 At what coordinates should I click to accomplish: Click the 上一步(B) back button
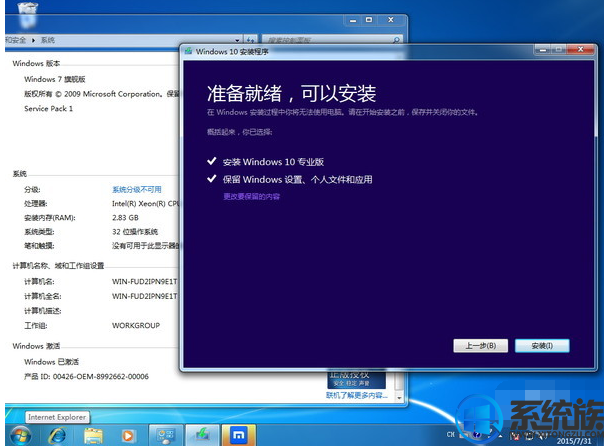coord(480,346)
